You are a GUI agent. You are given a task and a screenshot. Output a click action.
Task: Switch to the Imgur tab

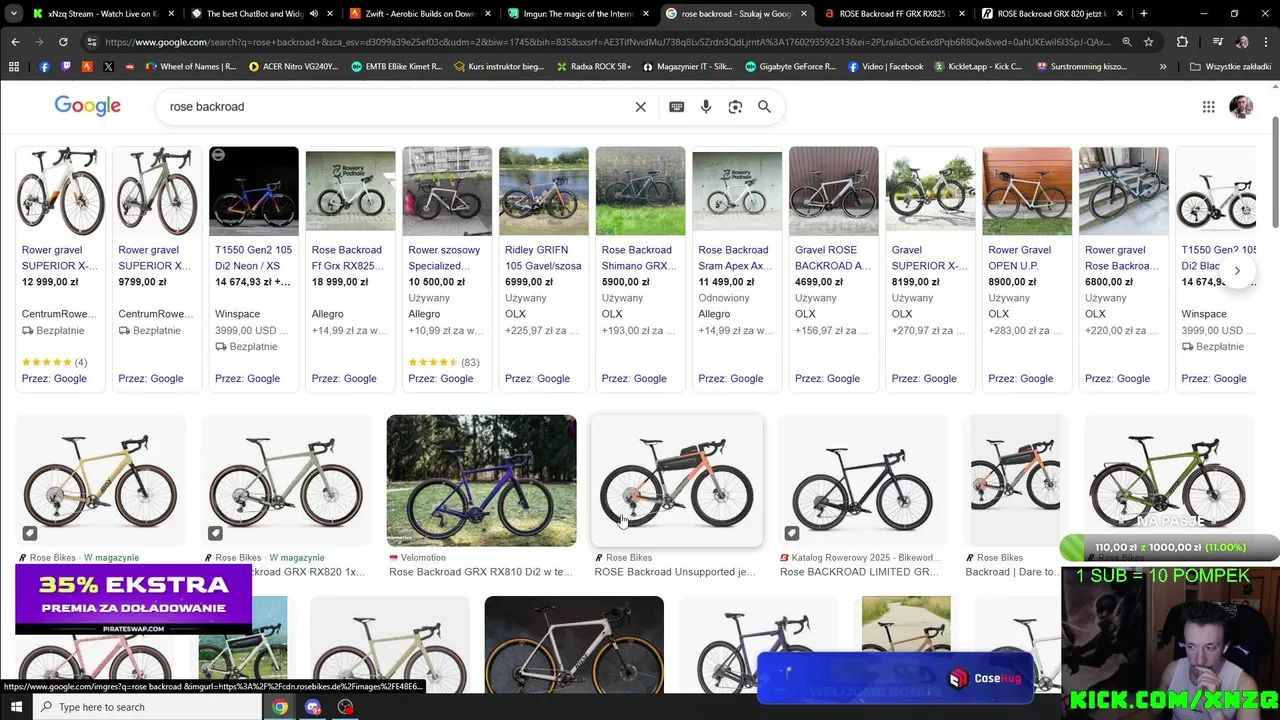coord(577,14)
